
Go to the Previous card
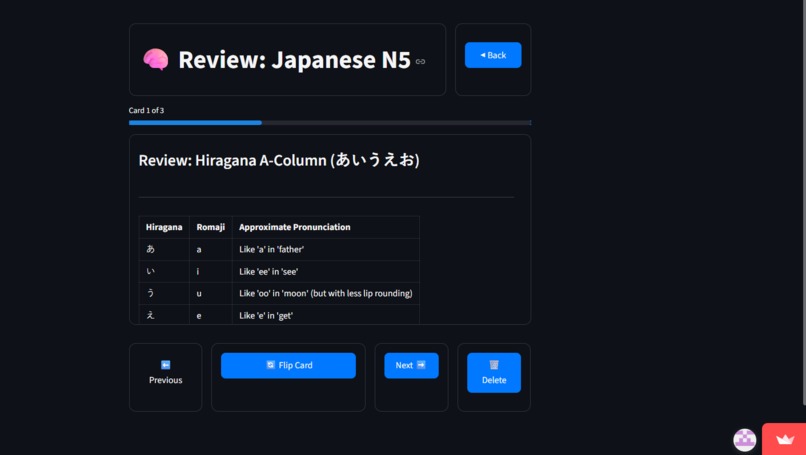(x=166, y=373)
